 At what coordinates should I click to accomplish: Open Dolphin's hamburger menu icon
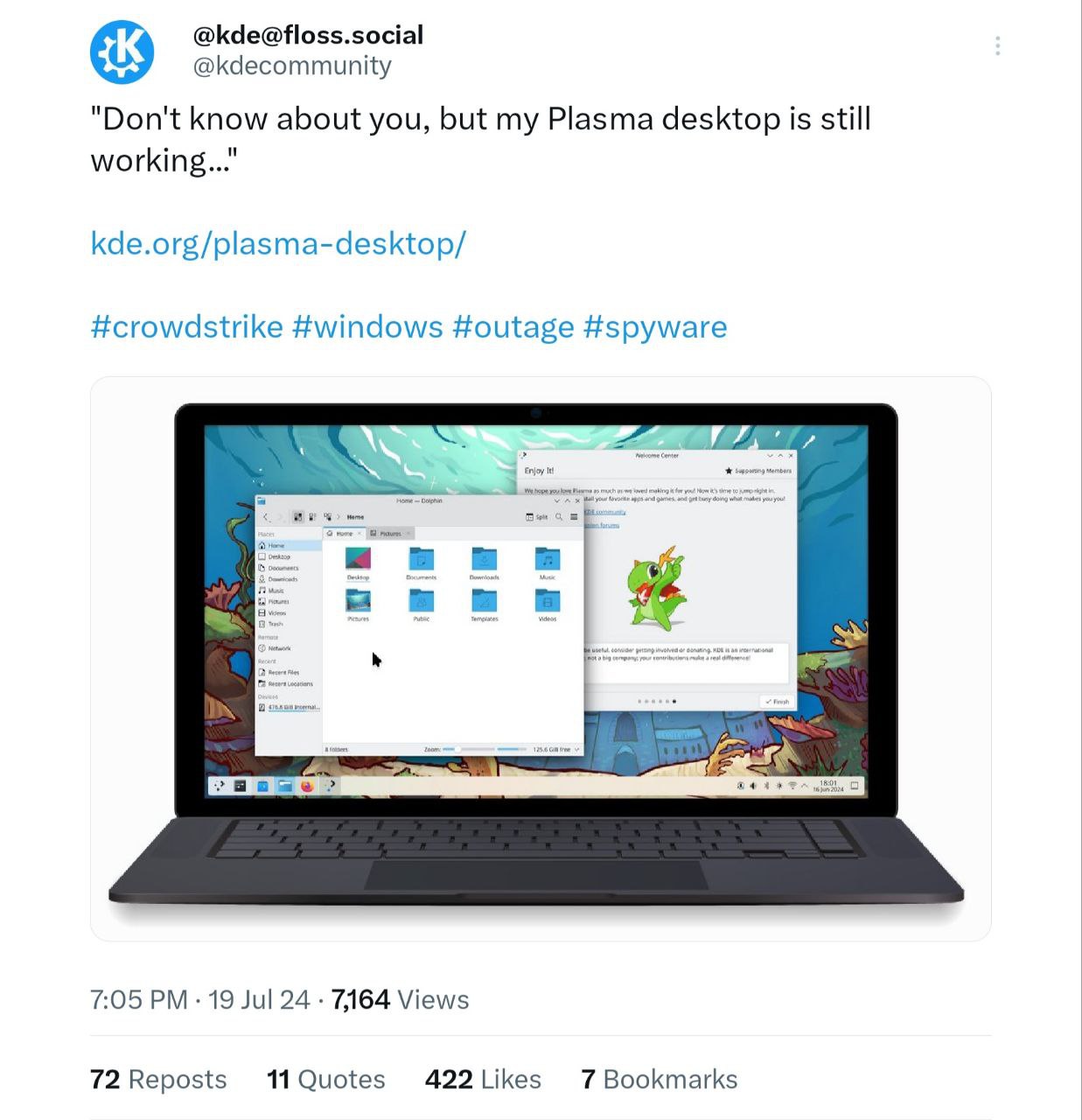tap(574, 517)
